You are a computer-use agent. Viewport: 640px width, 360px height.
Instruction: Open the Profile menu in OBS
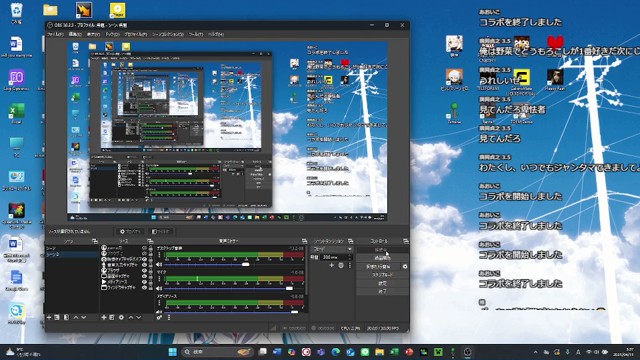point(136,34)
